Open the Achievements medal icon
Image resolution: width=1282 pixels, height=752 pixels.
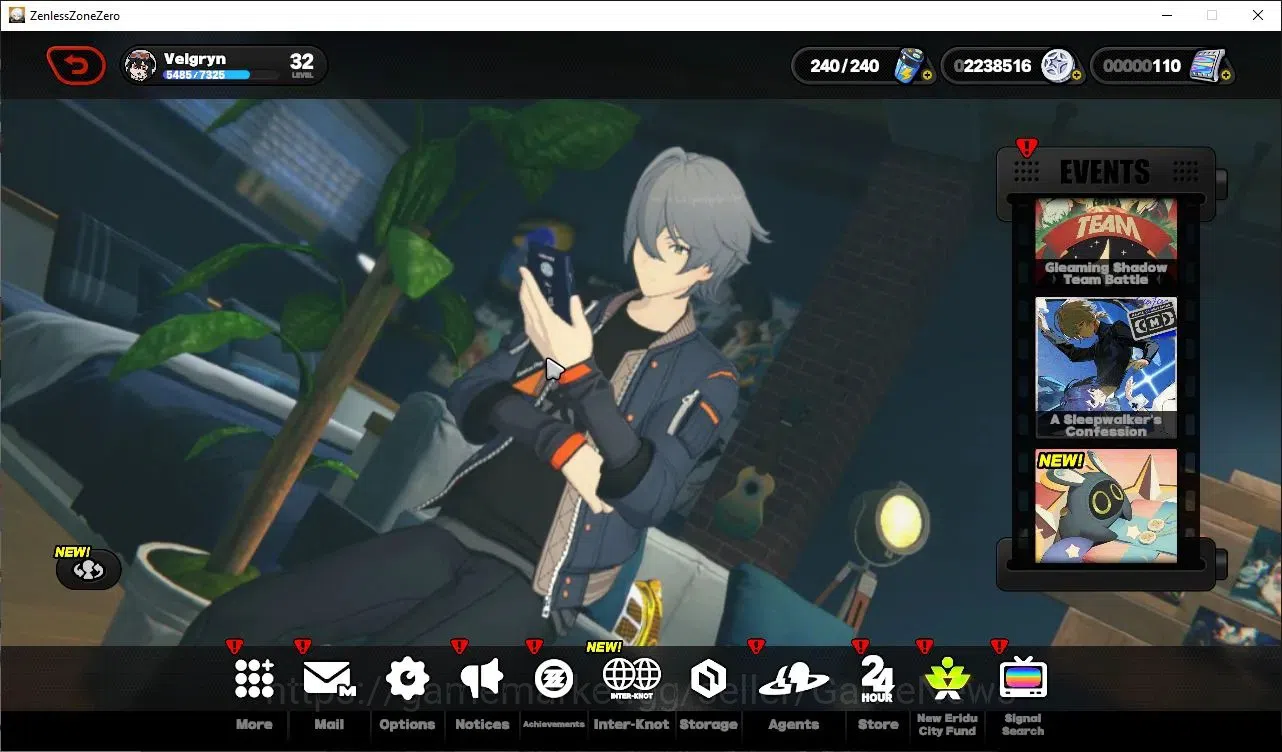[553, 678]
